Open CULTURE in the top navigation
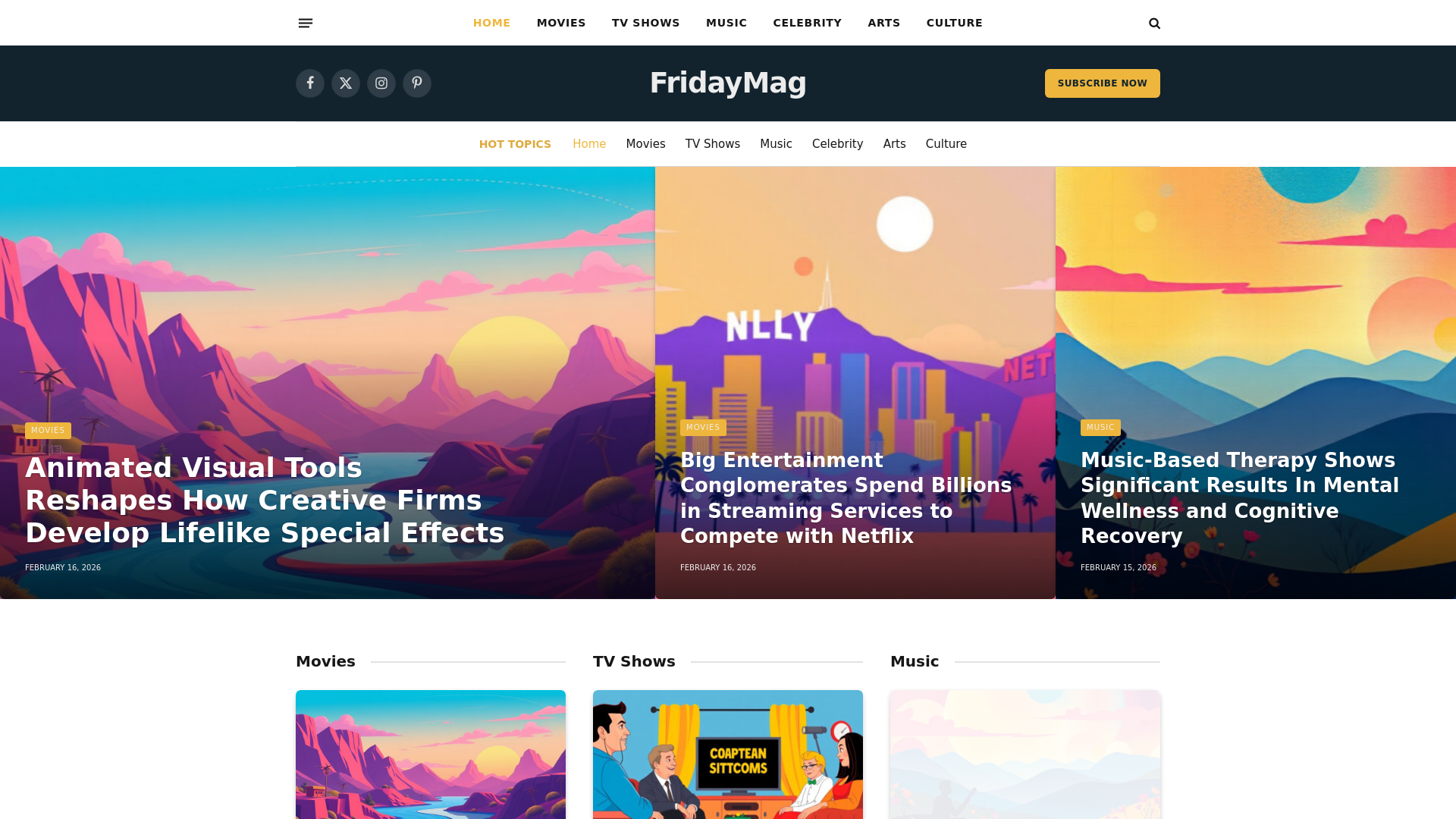The height and width of the screenshot is (819, 1456). 955,23
